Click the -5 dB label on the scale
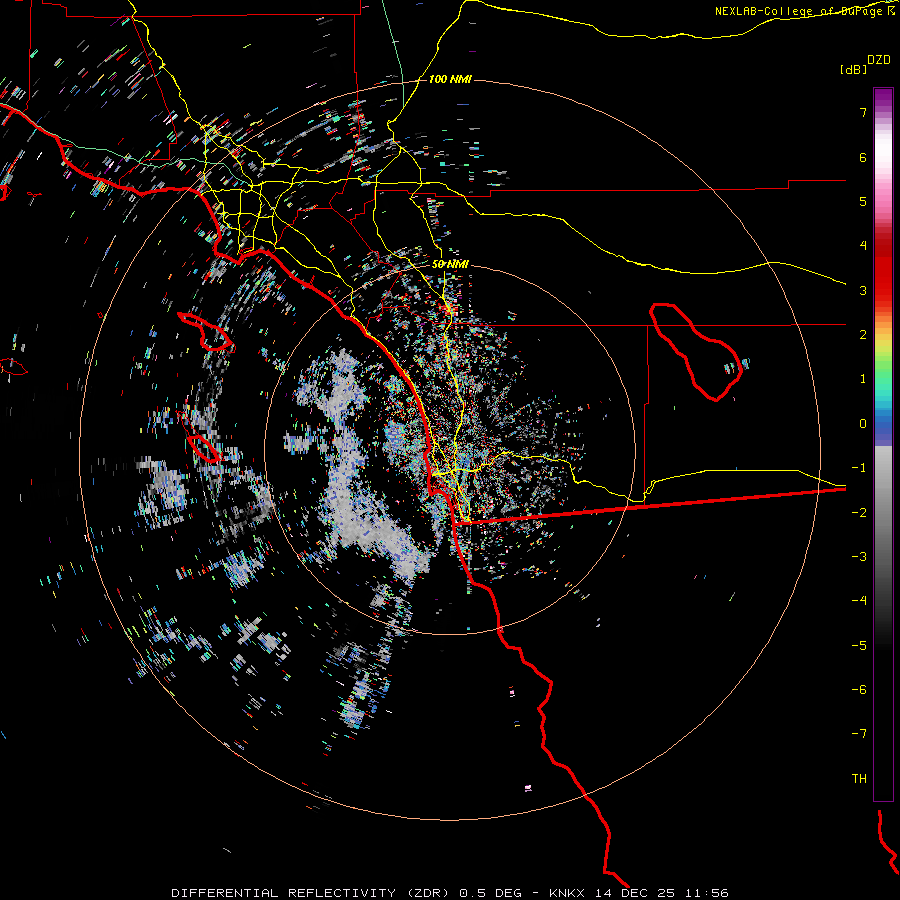The image size is (900, 900). [859, 645]
